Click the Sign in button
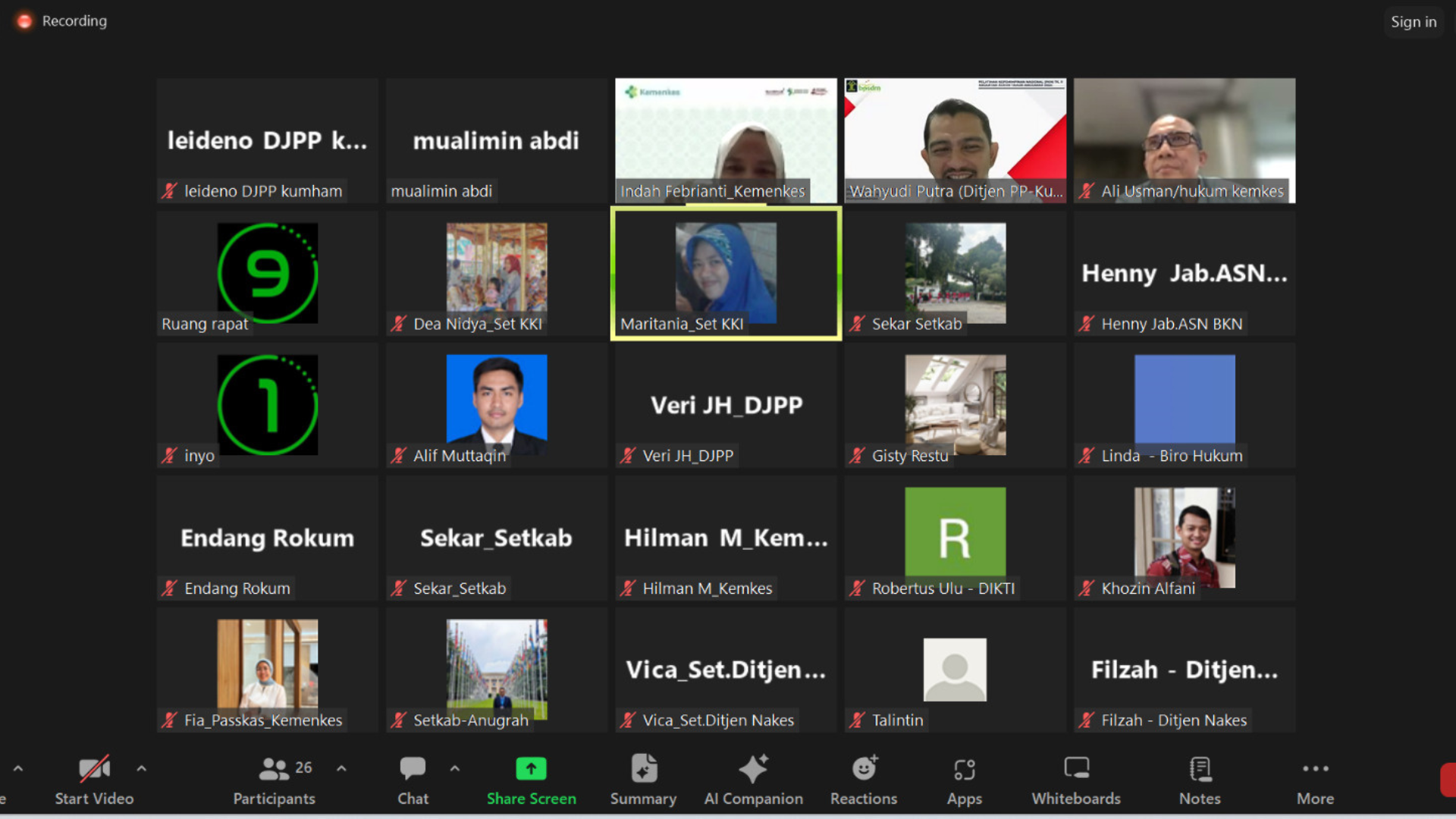The width and height of the screenshot is (1456, 819). [x=1414, y=22]
